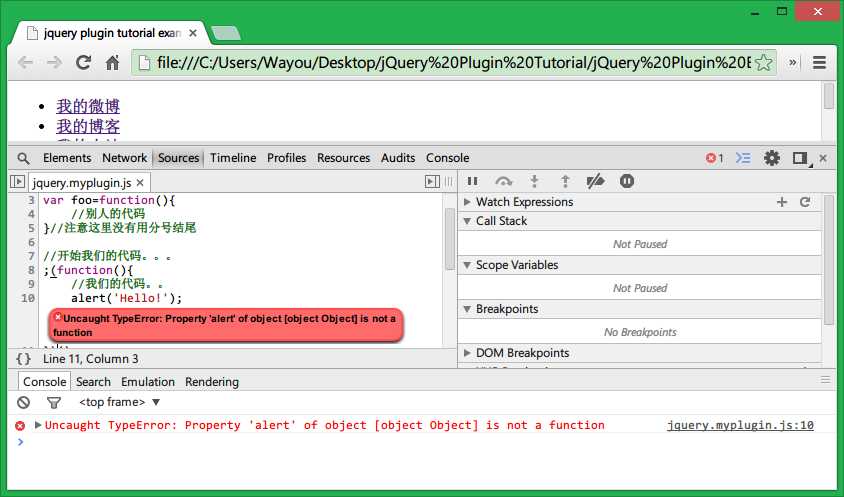This screenshot has height=497, width=844.
Task: Add a watch expression
Action: 782,202
